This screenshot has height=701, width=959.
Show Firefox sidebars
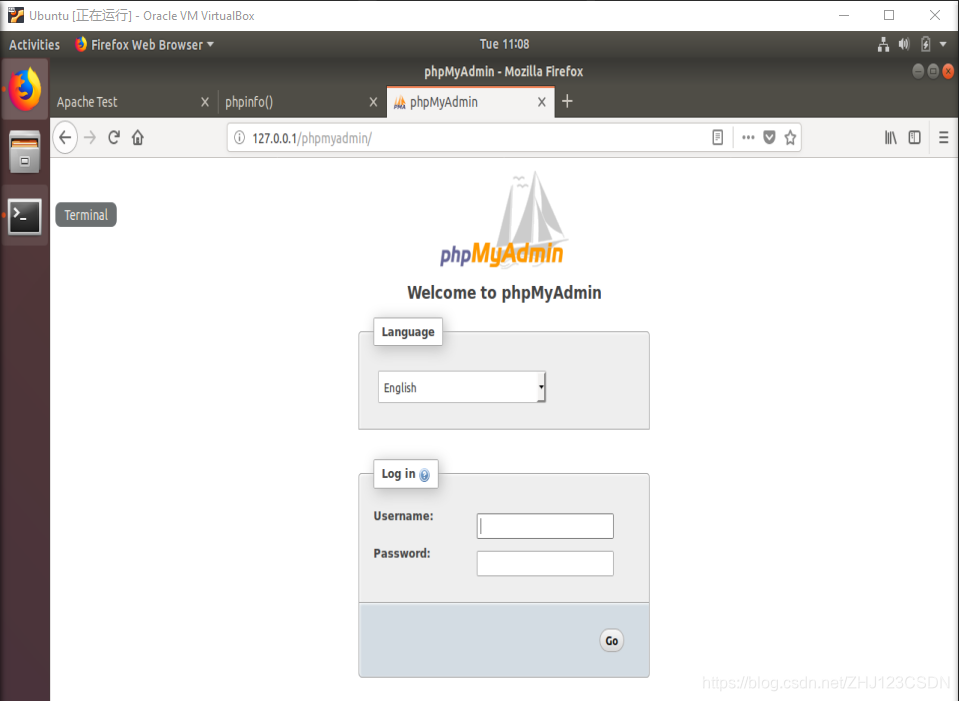(x=914, y=138)
